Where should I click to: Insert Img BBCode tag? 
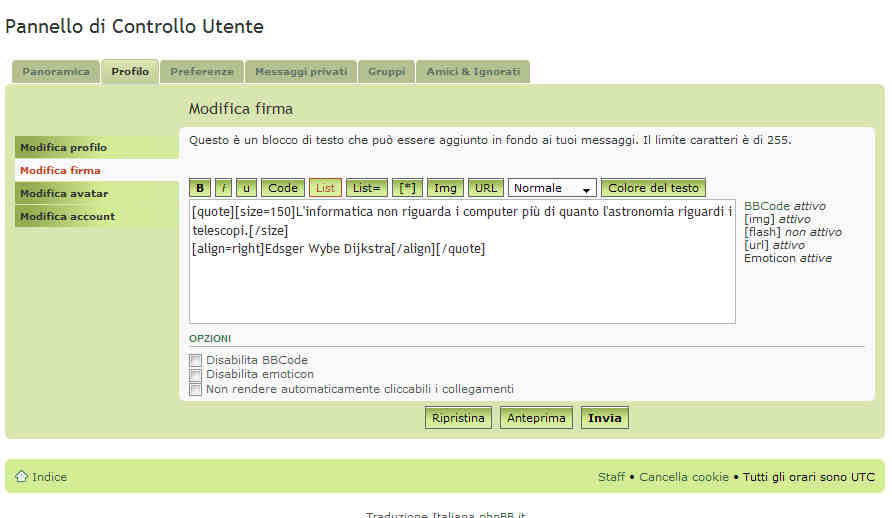click(x=445, y=188)
